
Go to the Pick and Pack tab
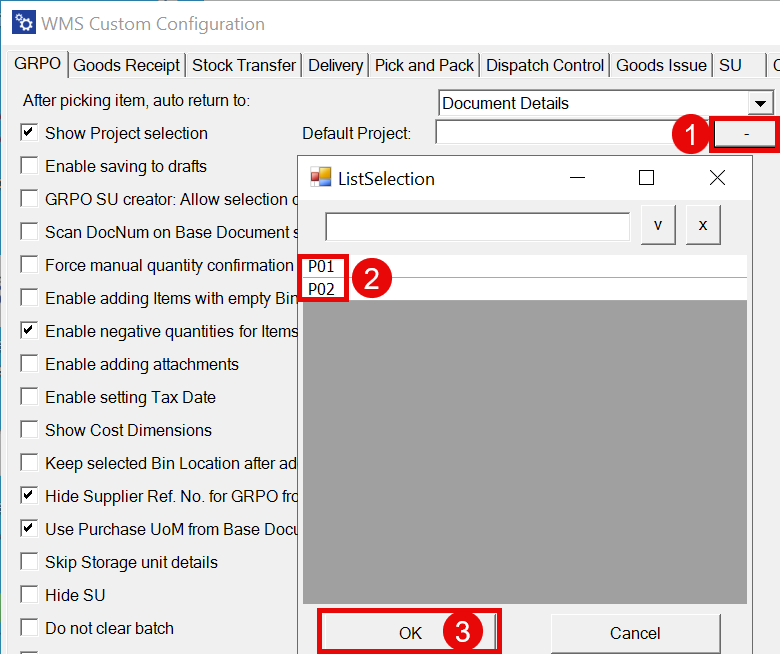click(x=424, y=65)
